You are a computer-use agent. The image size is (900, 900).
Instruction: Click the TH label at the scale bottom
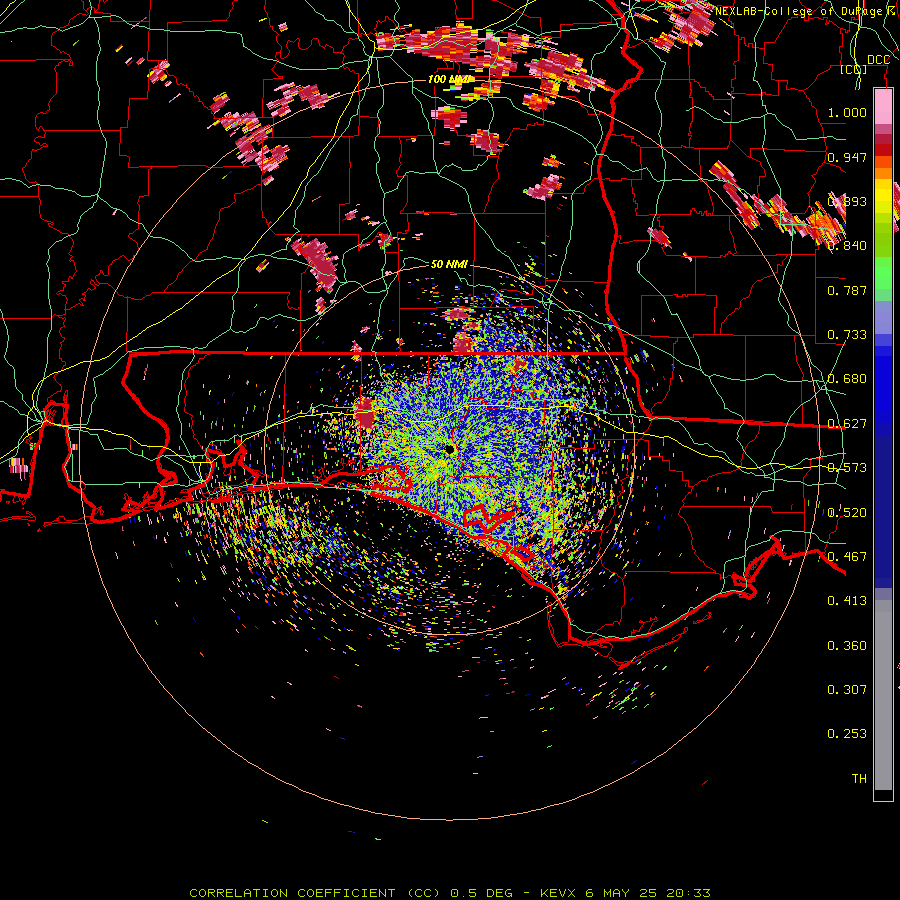coord(859,779)
